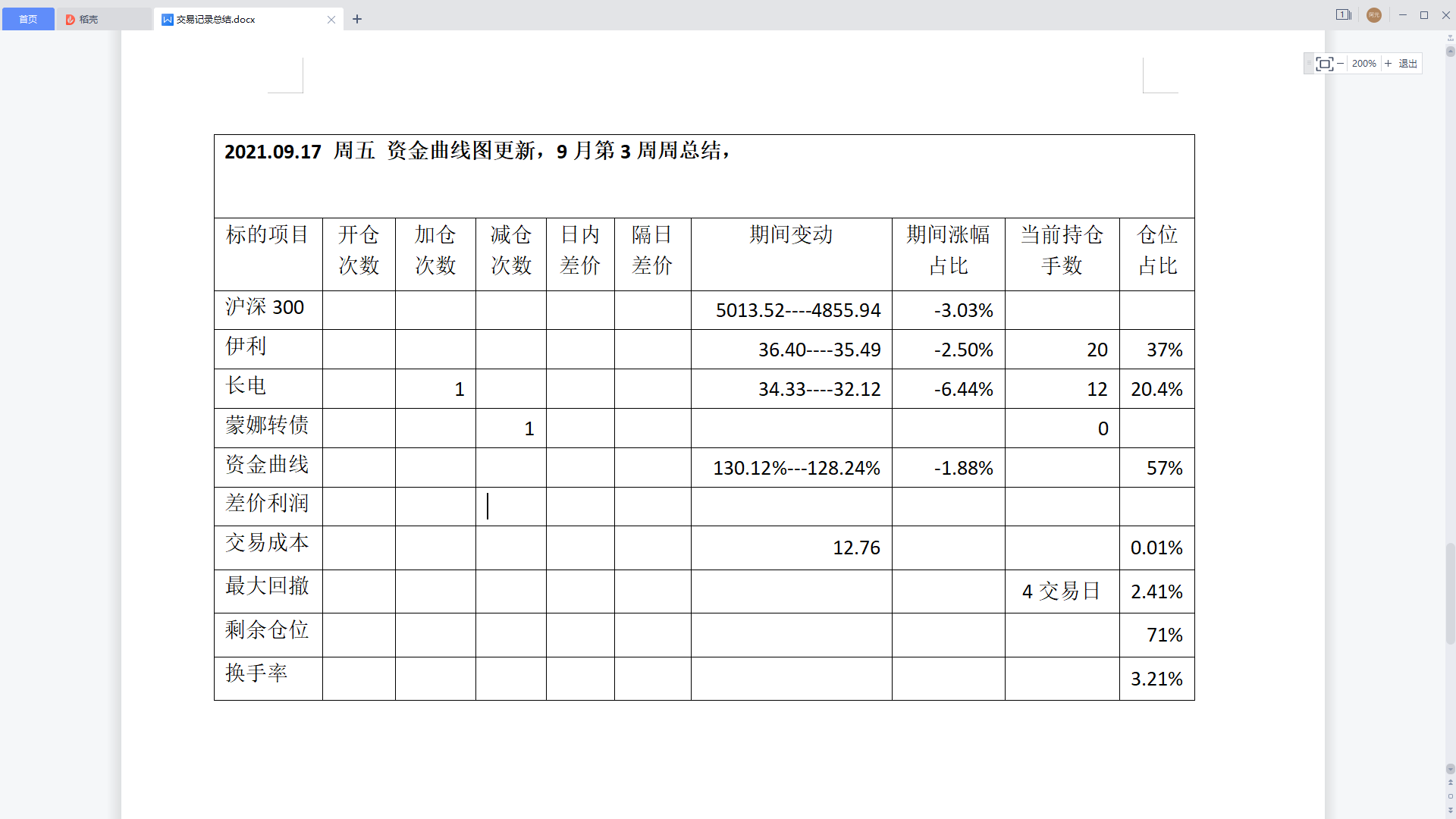Click the 差价利润 row's 减仓次数 cell

click(510, 506)
